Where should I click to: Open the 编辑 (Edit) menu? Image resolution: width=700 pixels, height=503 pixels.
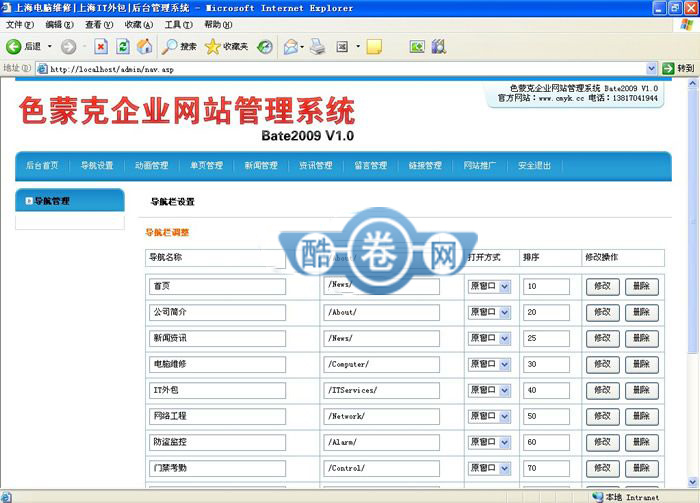pos(59,25)
